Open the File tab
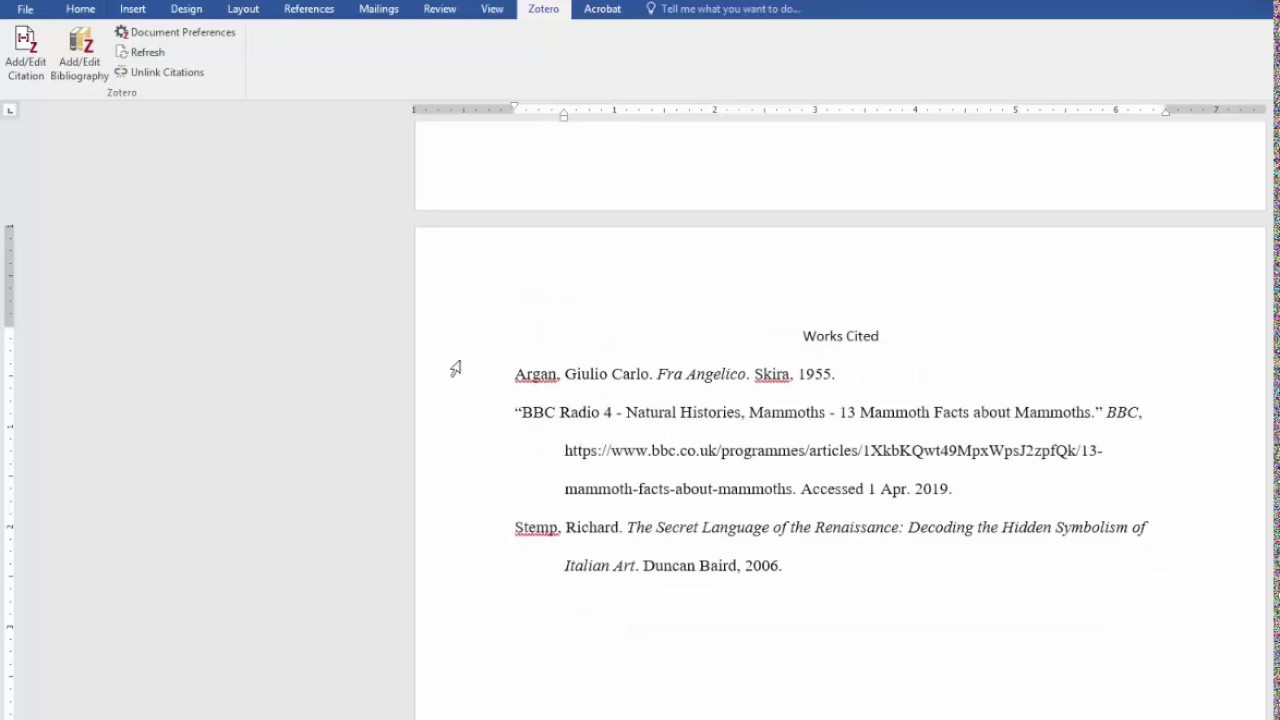The image size is (1280, 720). pyautogui.click(x=25, y=9)
